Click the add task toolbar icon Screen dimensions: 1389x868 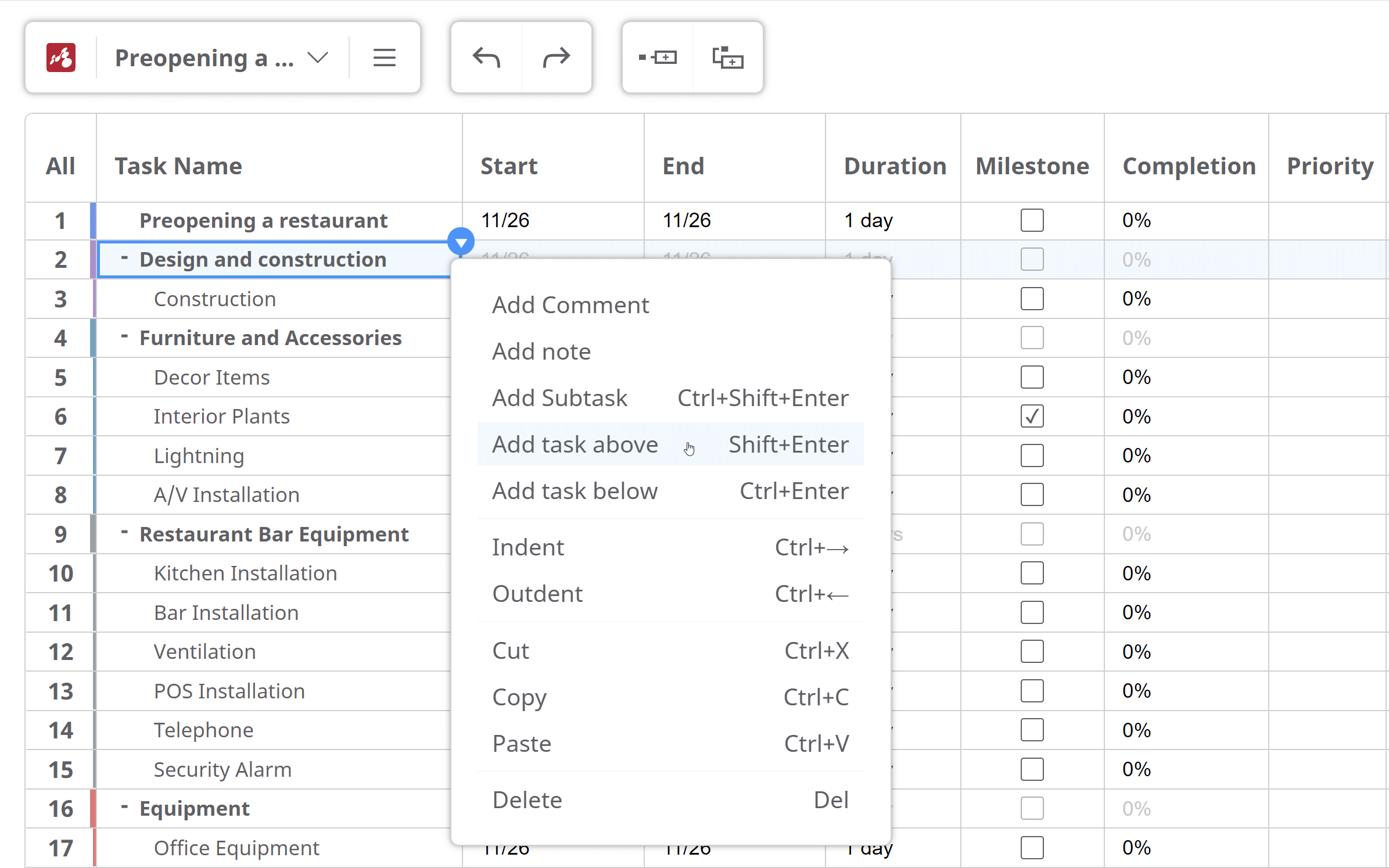(658, 58)
